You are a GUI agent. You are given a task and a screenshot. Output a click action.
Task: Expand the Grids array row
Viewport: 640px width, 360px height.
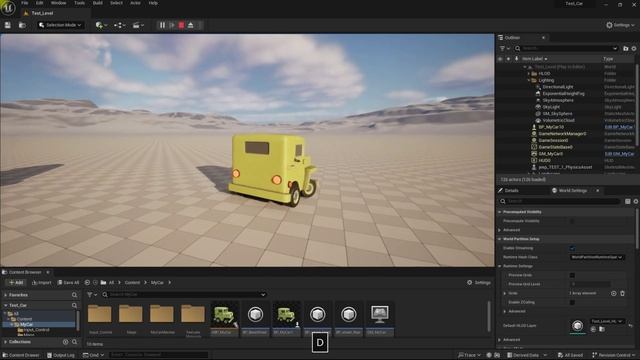click(505, 293)
